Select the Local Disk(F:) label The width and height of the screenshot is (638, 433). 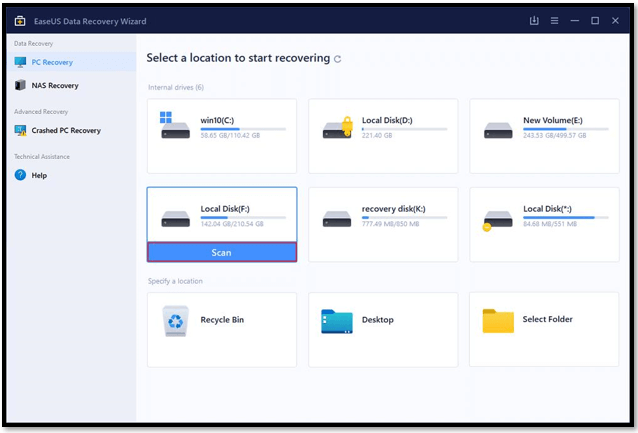coord(225,209)
